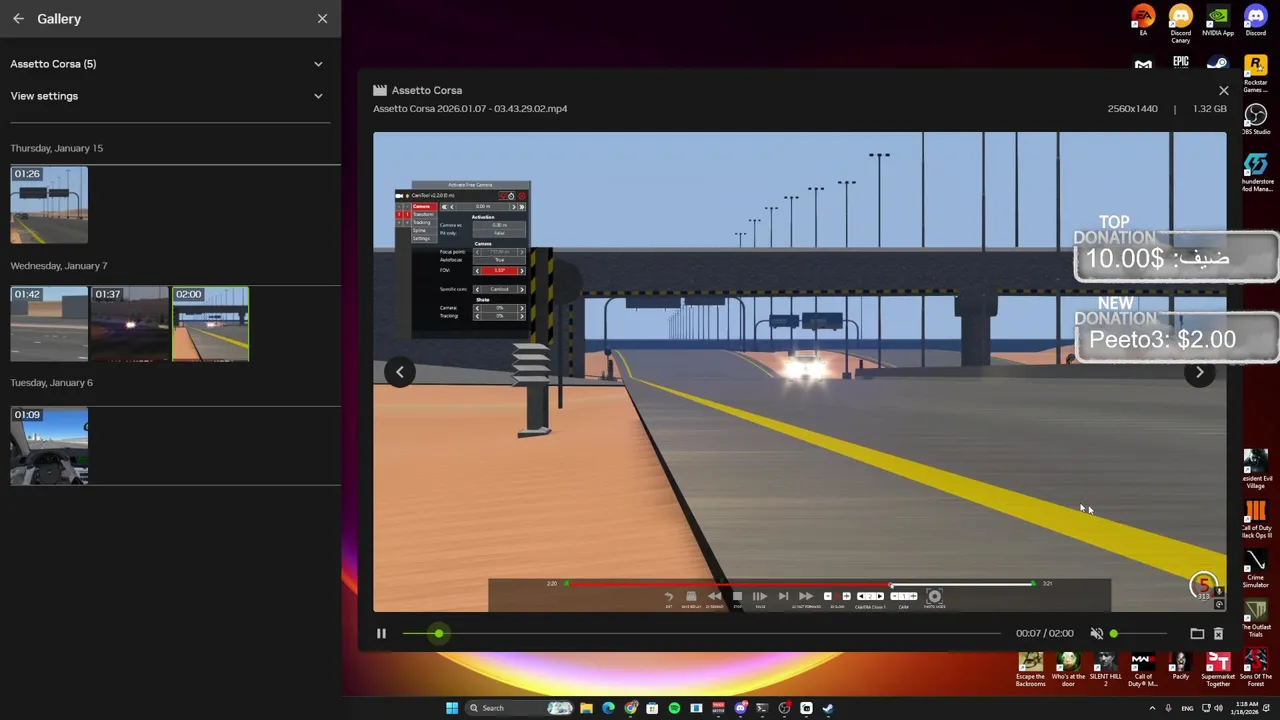Open File Explorer from the taskbar
Screen dimensions: 1280x720
click(586, 708)
